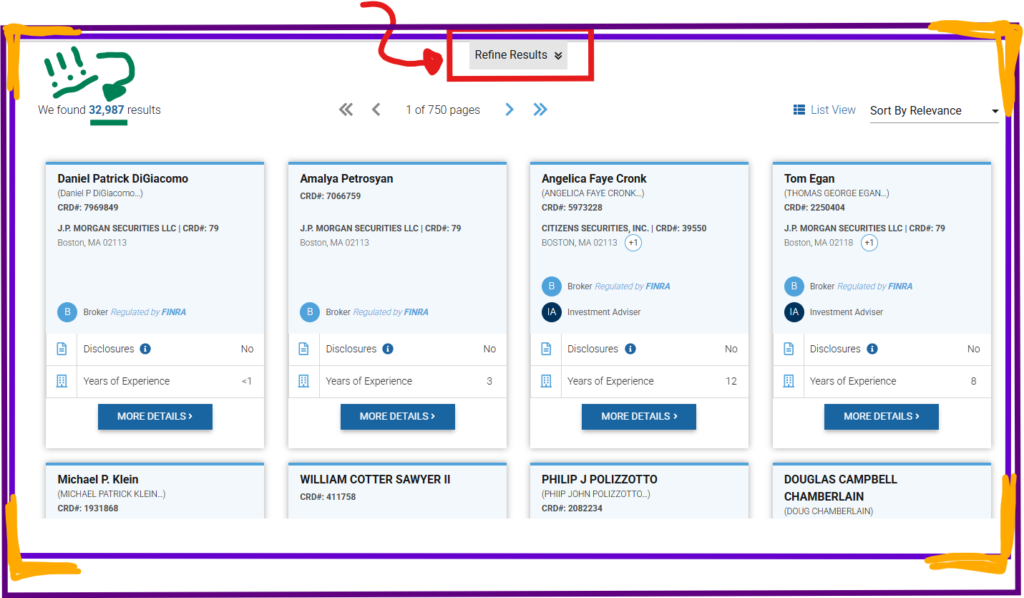1024x598 pixels.
Task: Open More Details for Angelica Faye Cronk
Action: click(639, 417)
